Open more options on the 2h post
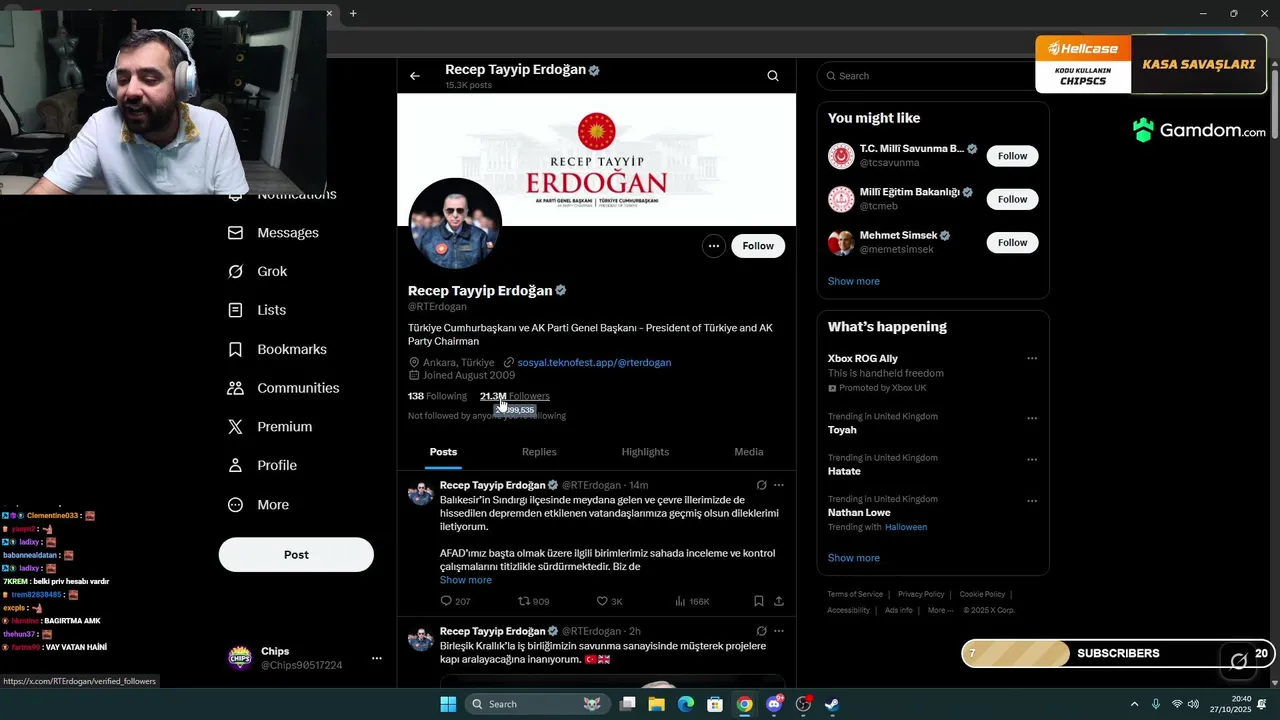This screenshot has height=720, width=1280. point(779,631)
